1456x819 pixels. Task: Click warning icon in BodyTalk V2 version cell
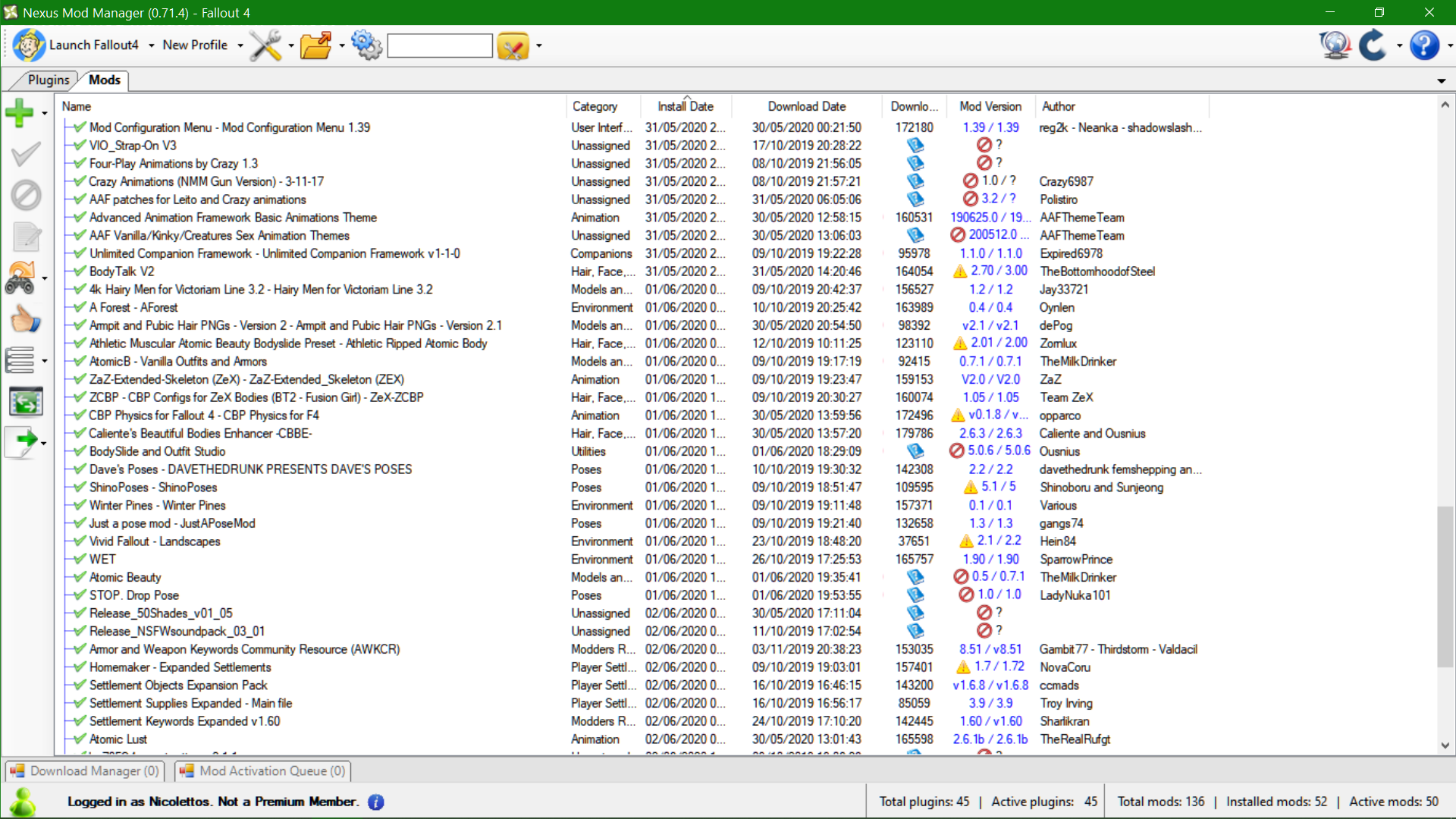tap(960, 271)
